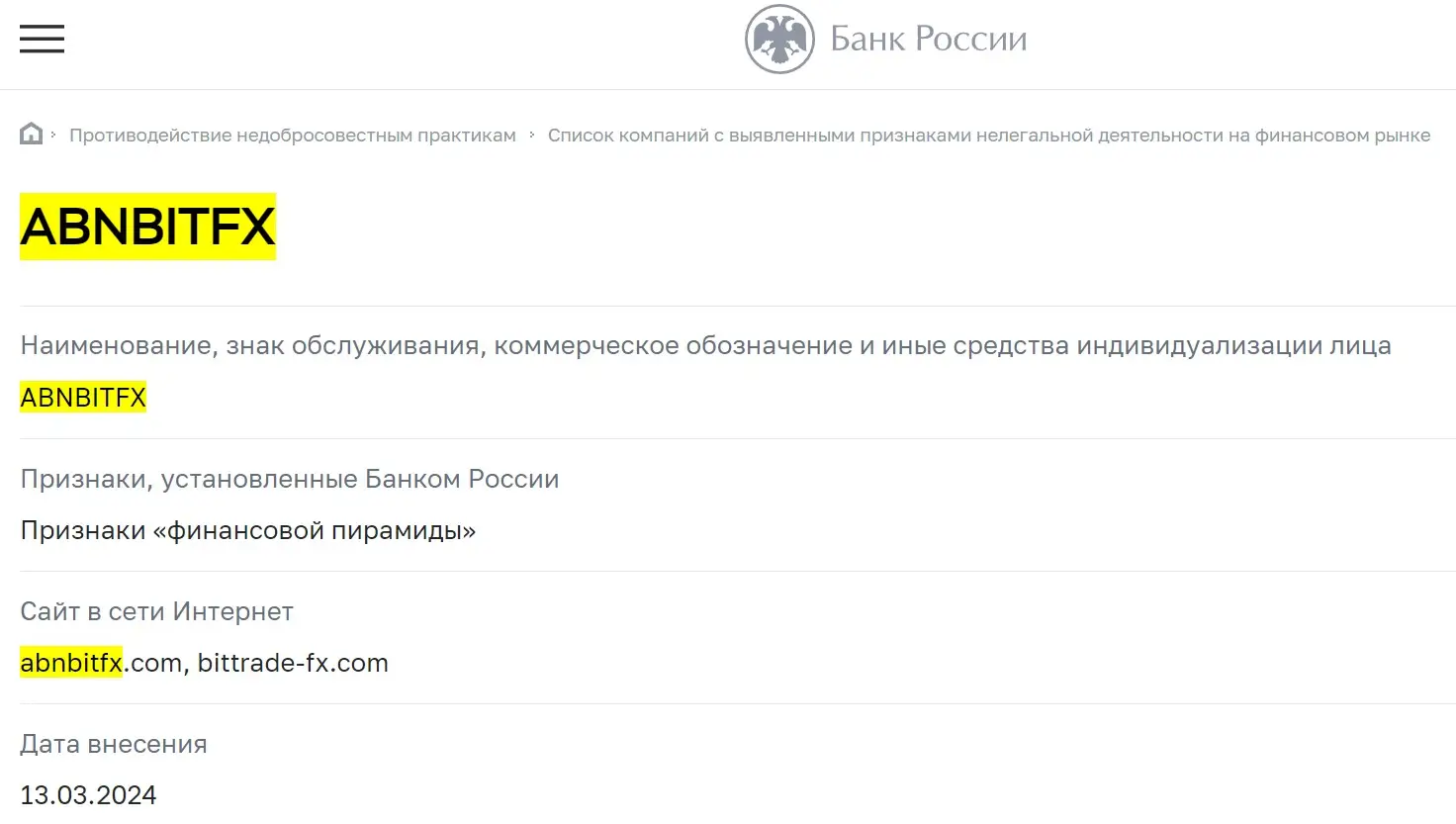1456x824 pixels.
Task: Click the Bank of Russia eagle emblem
Action: [x=777, y=39]
